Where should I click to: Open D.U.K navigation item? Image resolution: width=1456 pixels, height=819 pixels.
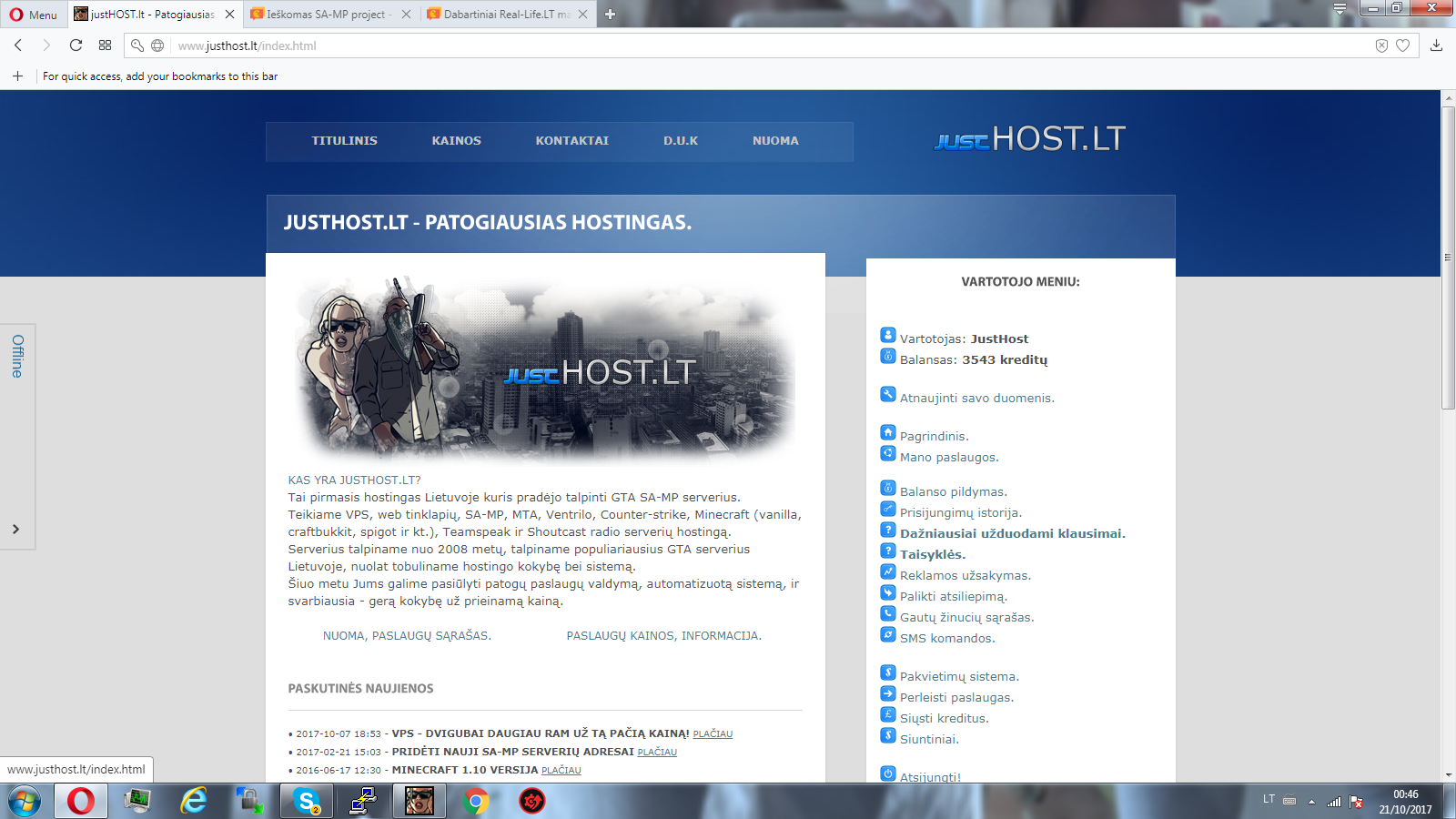[x=681, y=141]
